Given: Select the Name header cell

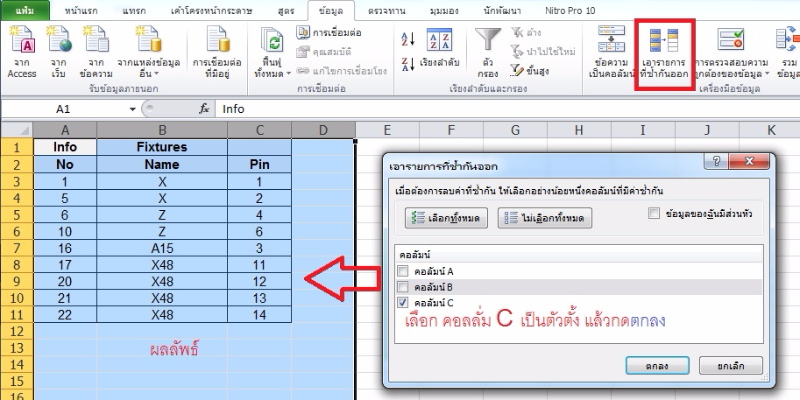Looking at the screenshot, I should point(162,164).
